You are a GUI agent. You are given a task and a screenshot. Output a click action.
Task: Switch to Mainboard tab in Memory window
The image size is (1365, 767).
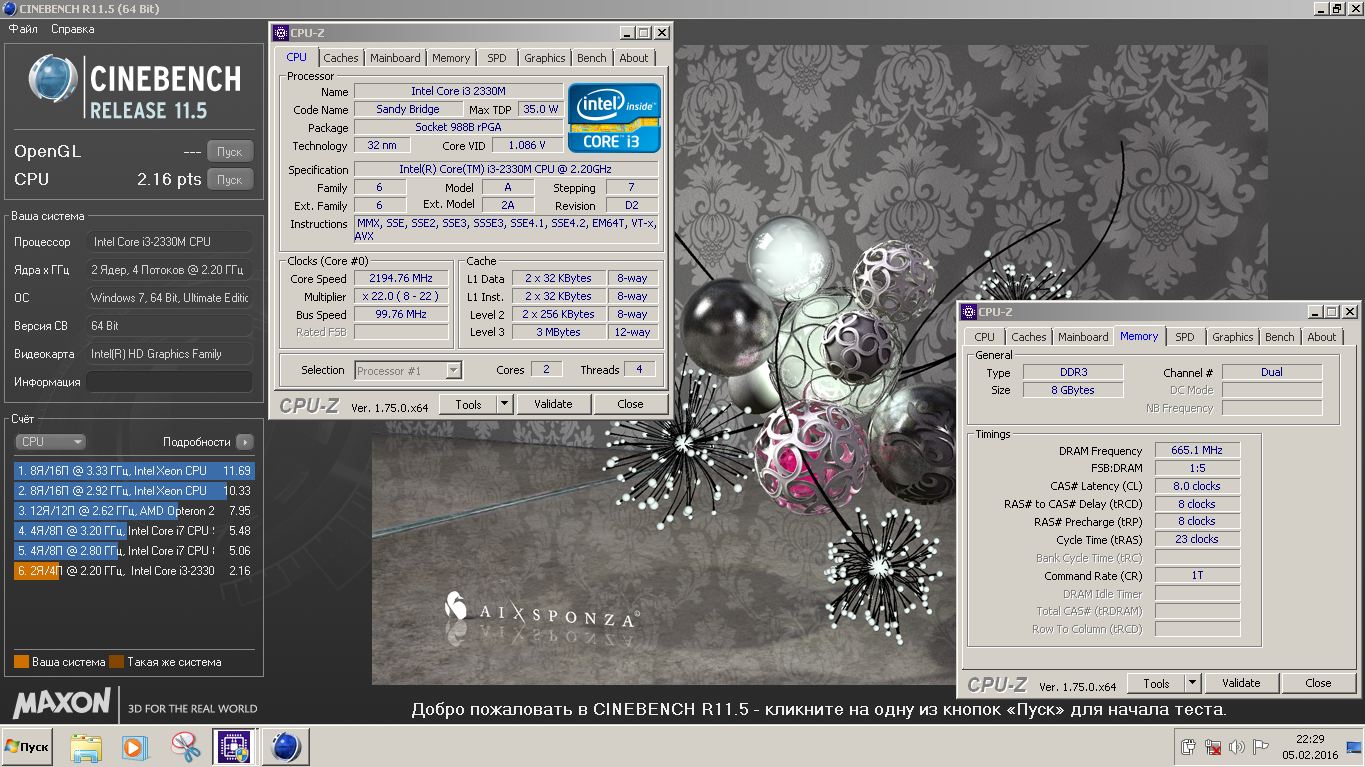click(1084, 337)
